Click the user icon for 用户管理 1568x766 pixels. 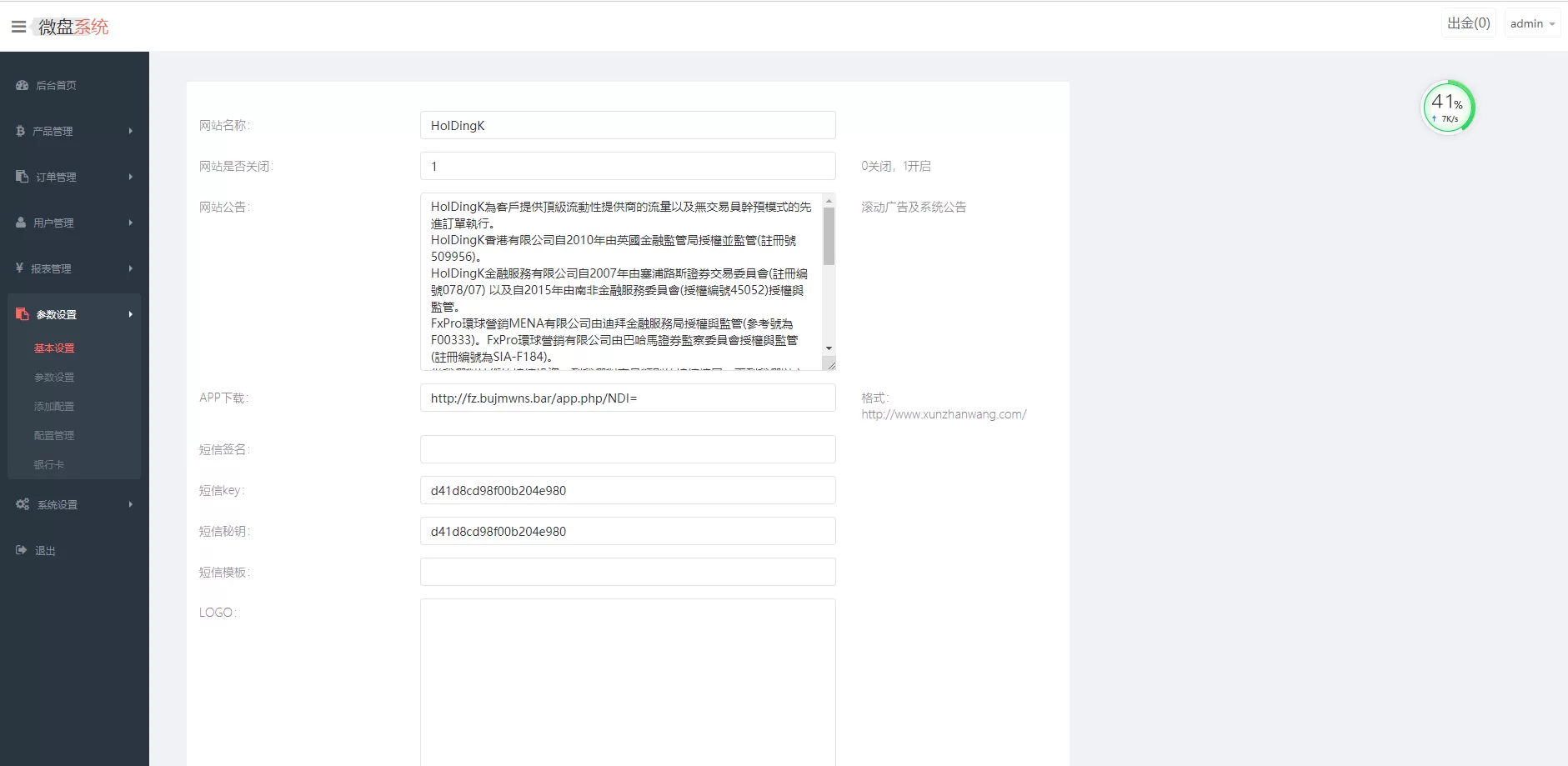point(21,223)
